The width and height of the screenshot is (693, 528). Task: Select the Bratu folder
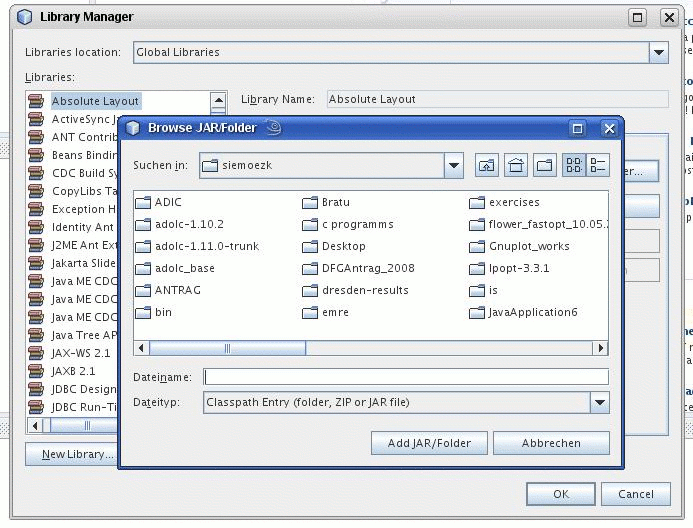point(326,202)
